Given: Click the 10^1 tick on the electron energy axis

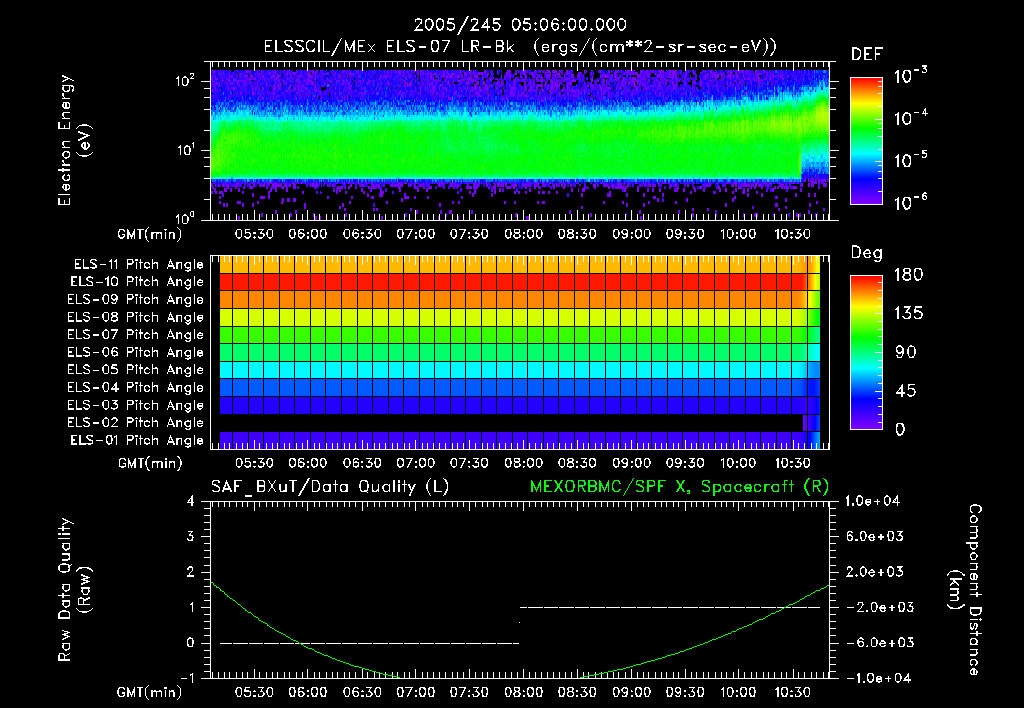Looking at the screenshot, I should [185, 150].
